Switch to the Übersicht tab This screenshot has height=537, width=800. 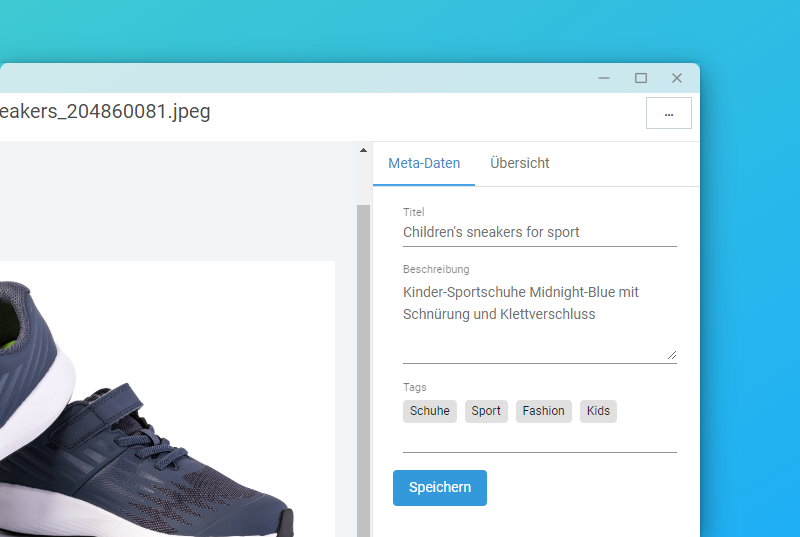pyautogui.click(x=519, y=163)
